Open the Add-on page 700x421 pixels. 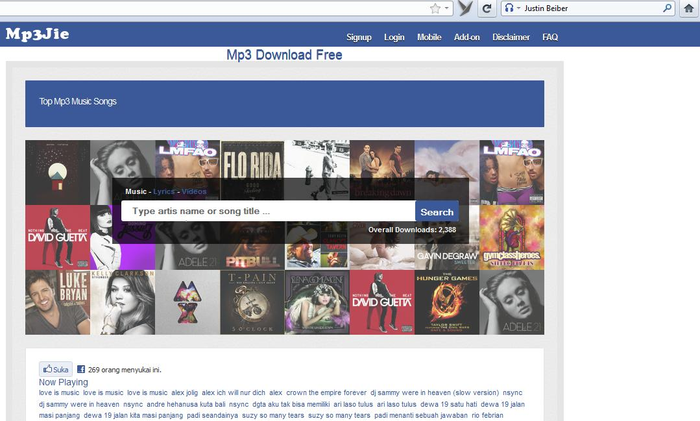[x=467, y=37]
